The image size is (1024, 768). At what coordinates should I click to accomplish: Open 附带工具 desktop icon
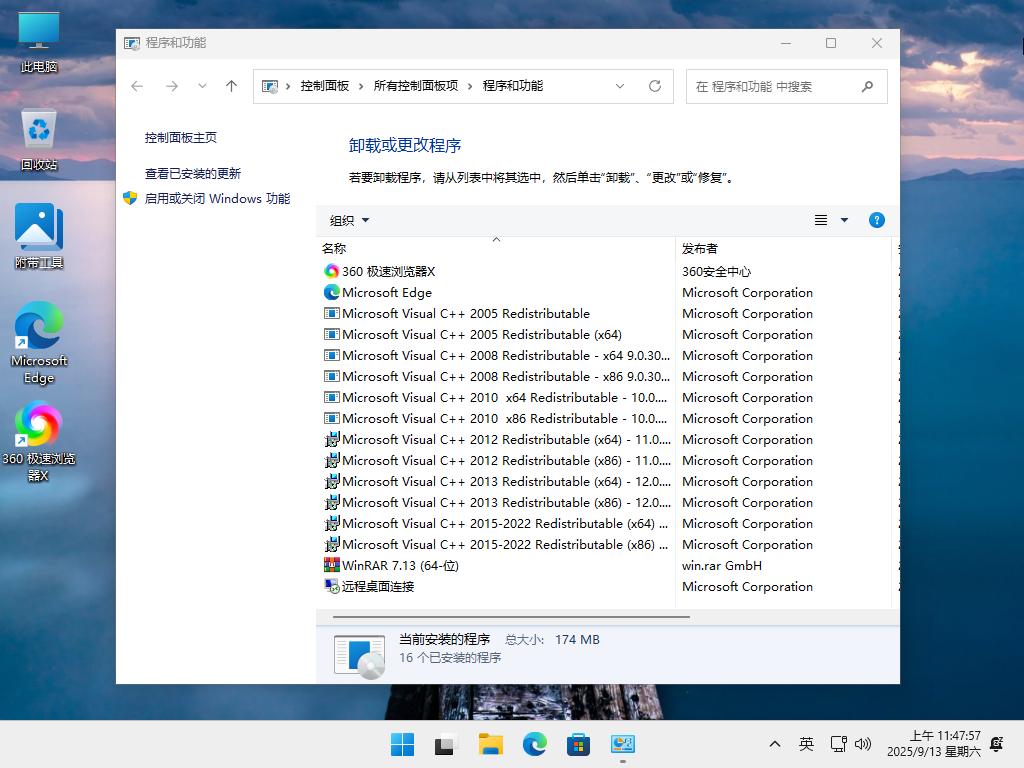pyautogui.click(x=39, y=236)
